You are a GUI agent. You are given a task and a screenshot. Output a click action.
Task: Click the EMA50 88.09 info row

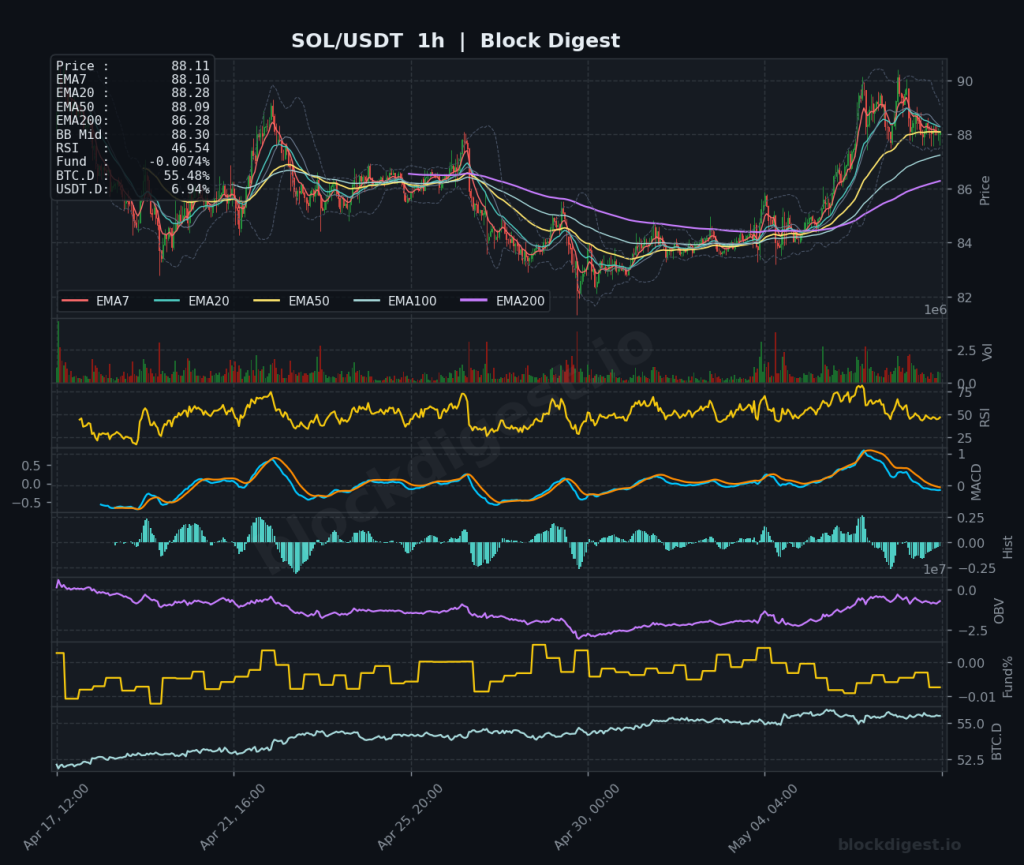point(133,107)
